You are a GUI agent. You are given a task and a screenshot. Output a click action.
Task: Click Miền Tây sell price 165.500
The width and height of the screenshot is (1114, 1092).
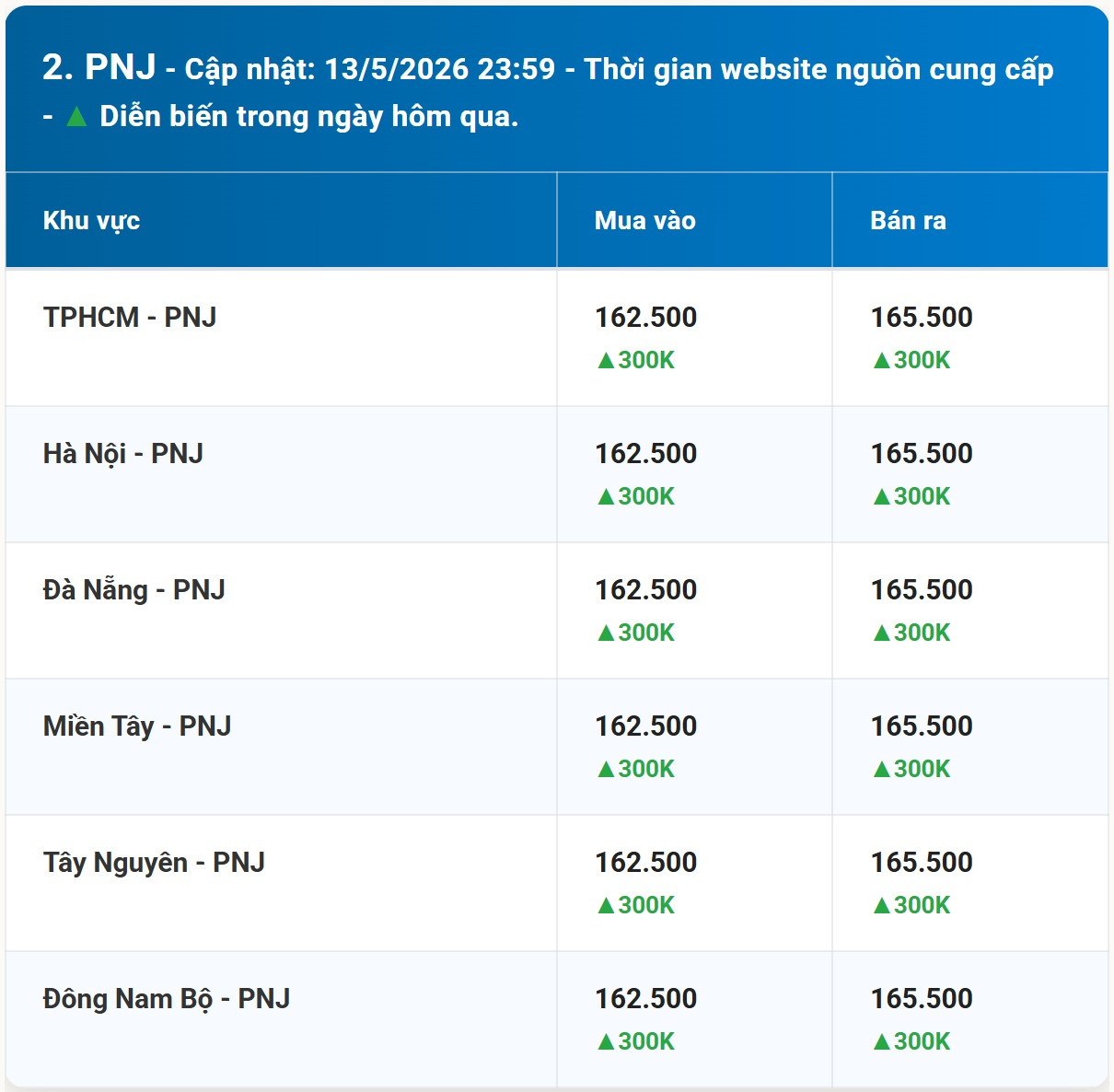click(x=922, y=726)
